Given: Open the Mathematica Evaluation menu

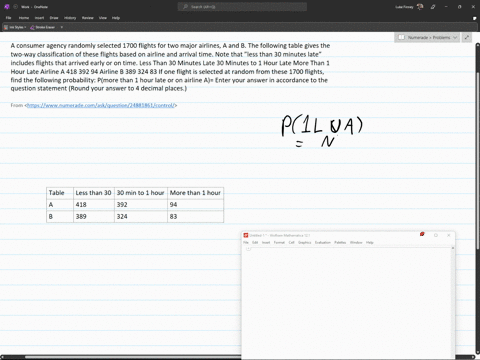Looking at the screenshot, I should [x=323, y=243].
